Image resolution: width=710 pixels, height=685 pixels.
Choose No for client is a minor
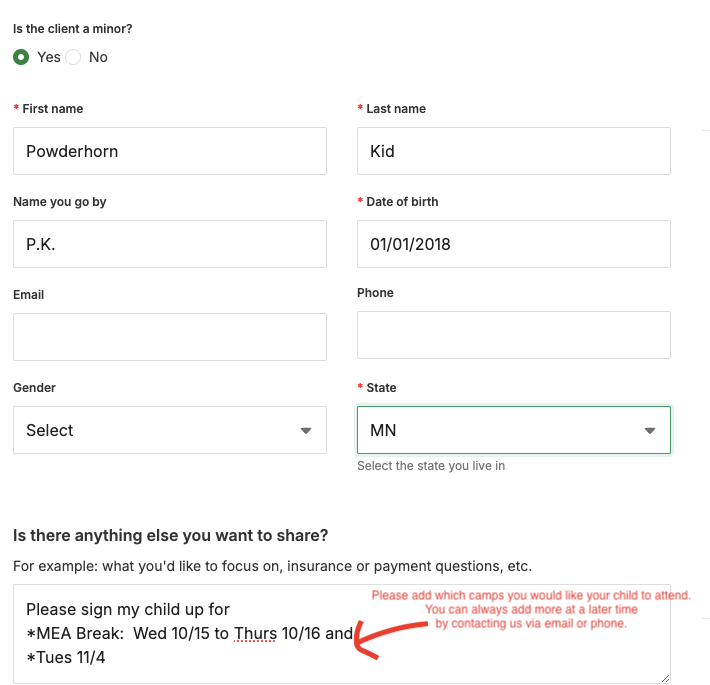(x=74, y=57)
